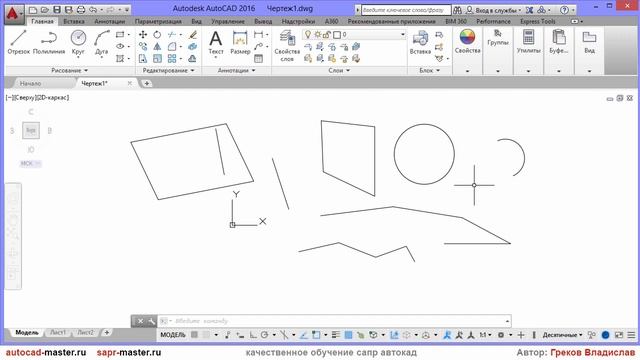Toggle the light bulb layer on/off icon

tap(308, 35)
